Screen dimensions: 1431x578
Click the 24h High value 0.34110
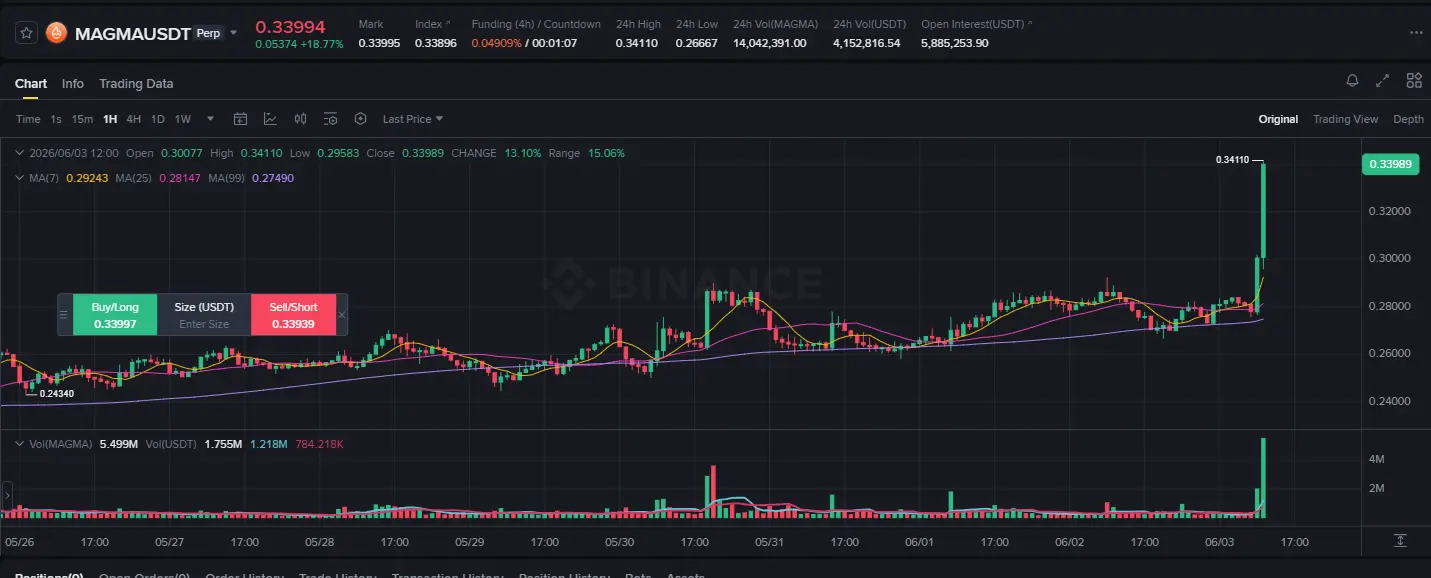pyautogui.click(x=637, y=43)
